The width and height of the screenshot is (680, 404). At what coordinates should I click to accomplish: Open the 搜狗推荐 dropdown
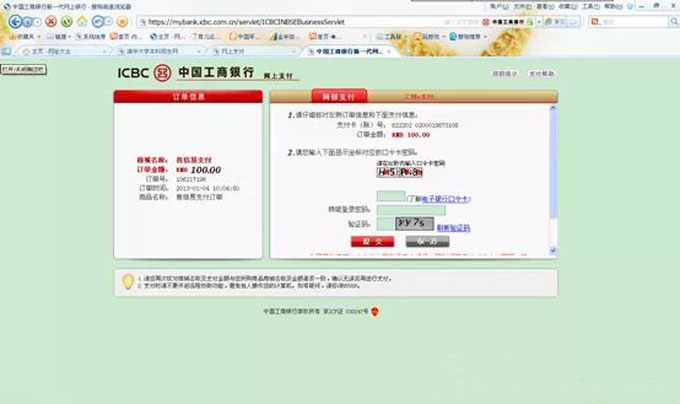pos(468,37)
